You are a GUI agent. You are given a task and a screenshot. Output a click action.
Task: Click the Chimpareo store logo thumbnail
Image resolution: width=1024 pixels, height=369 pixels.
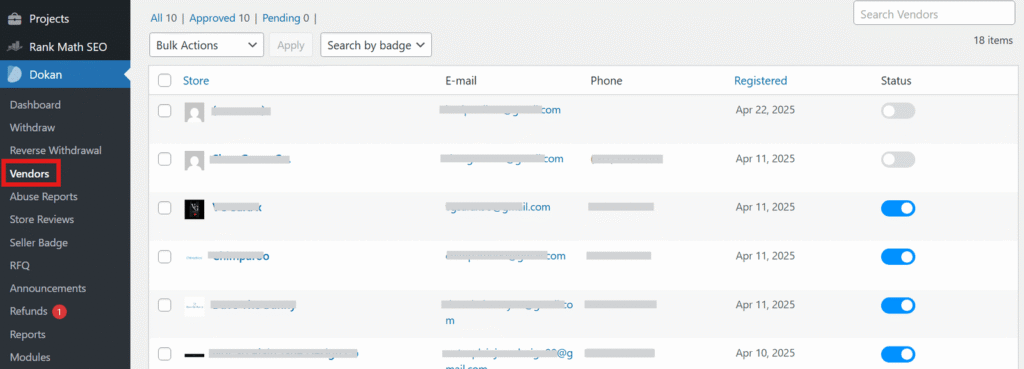[195, 257]
